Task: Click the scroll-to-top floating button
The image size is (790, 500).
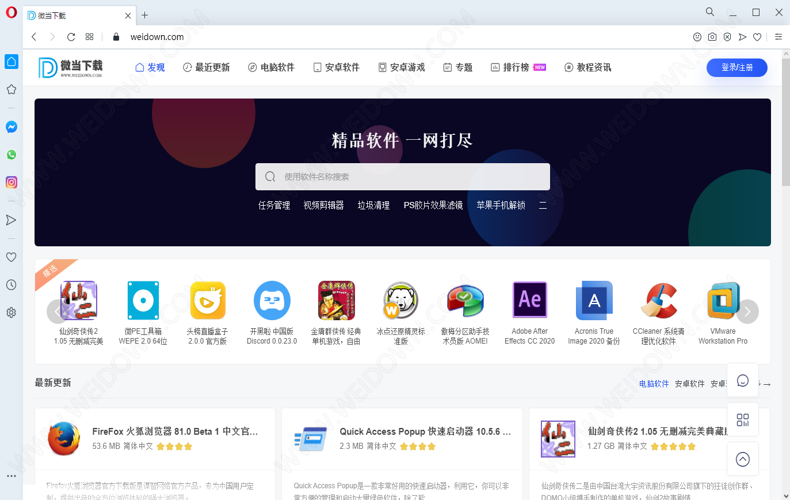Action: (x=742, y=459)
